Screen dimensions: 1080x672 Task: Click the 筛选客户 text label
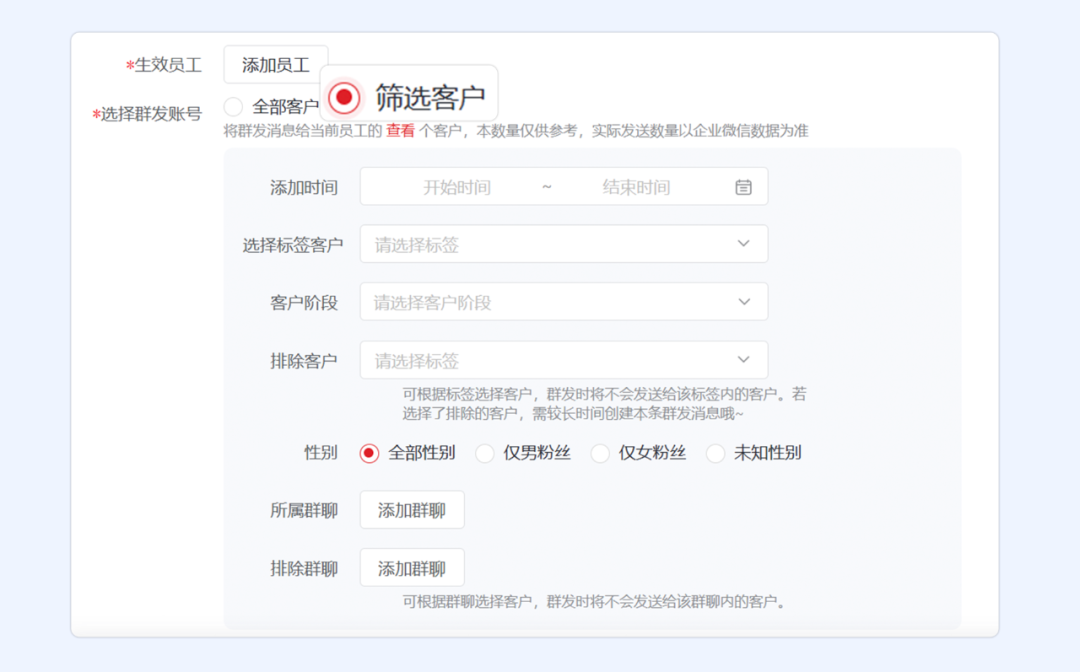coord(430,97)
